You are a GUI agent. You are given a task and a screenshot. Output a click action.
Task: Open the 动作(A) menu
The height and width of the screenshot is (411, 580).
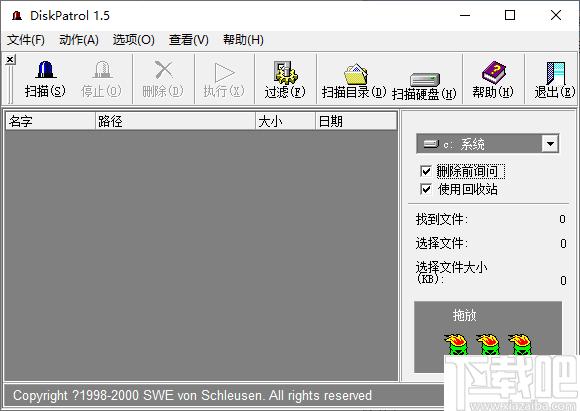point(79,40)
